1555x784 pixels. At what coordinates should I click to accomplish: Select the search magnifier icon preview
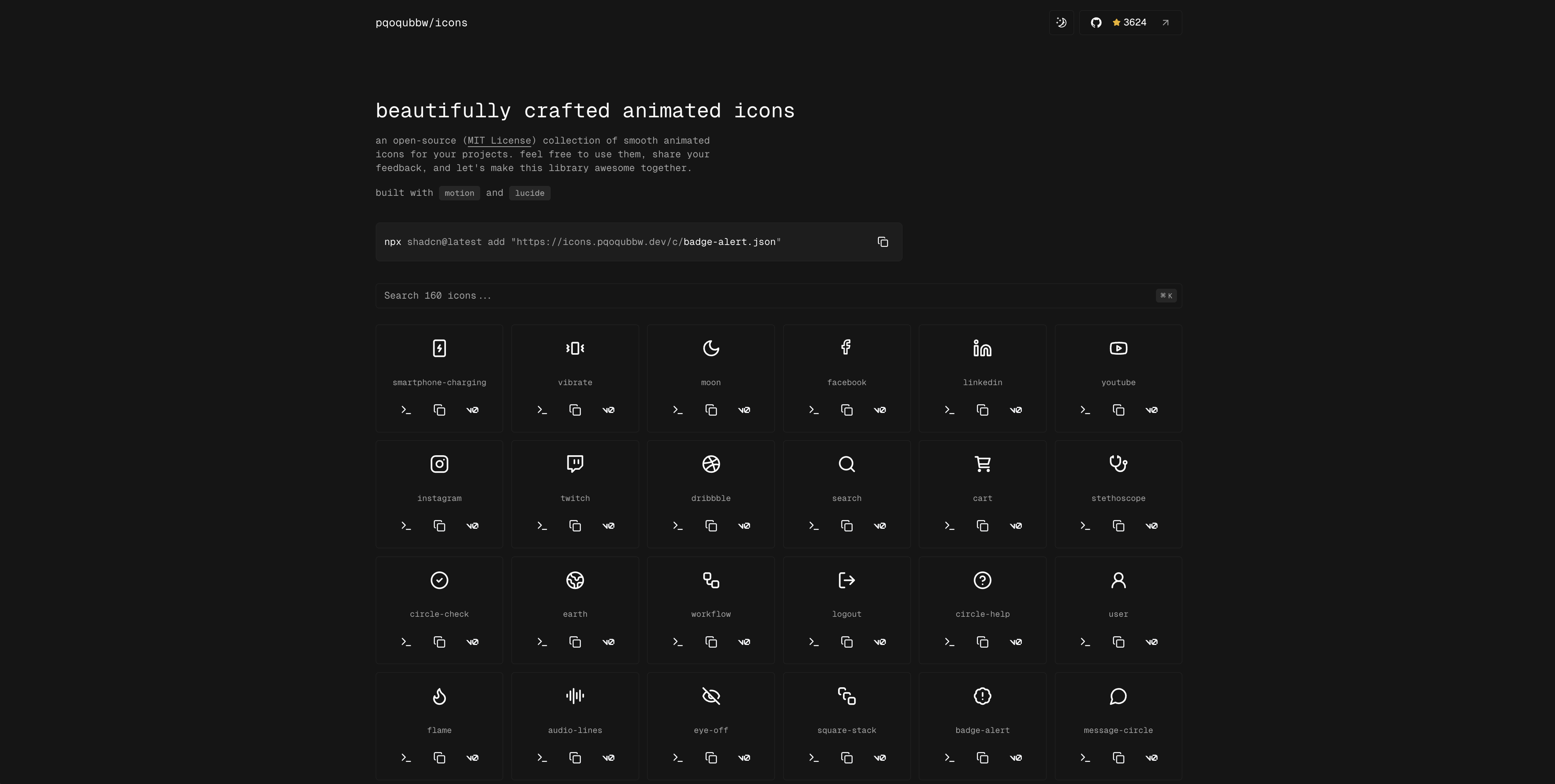coord(847,464)
